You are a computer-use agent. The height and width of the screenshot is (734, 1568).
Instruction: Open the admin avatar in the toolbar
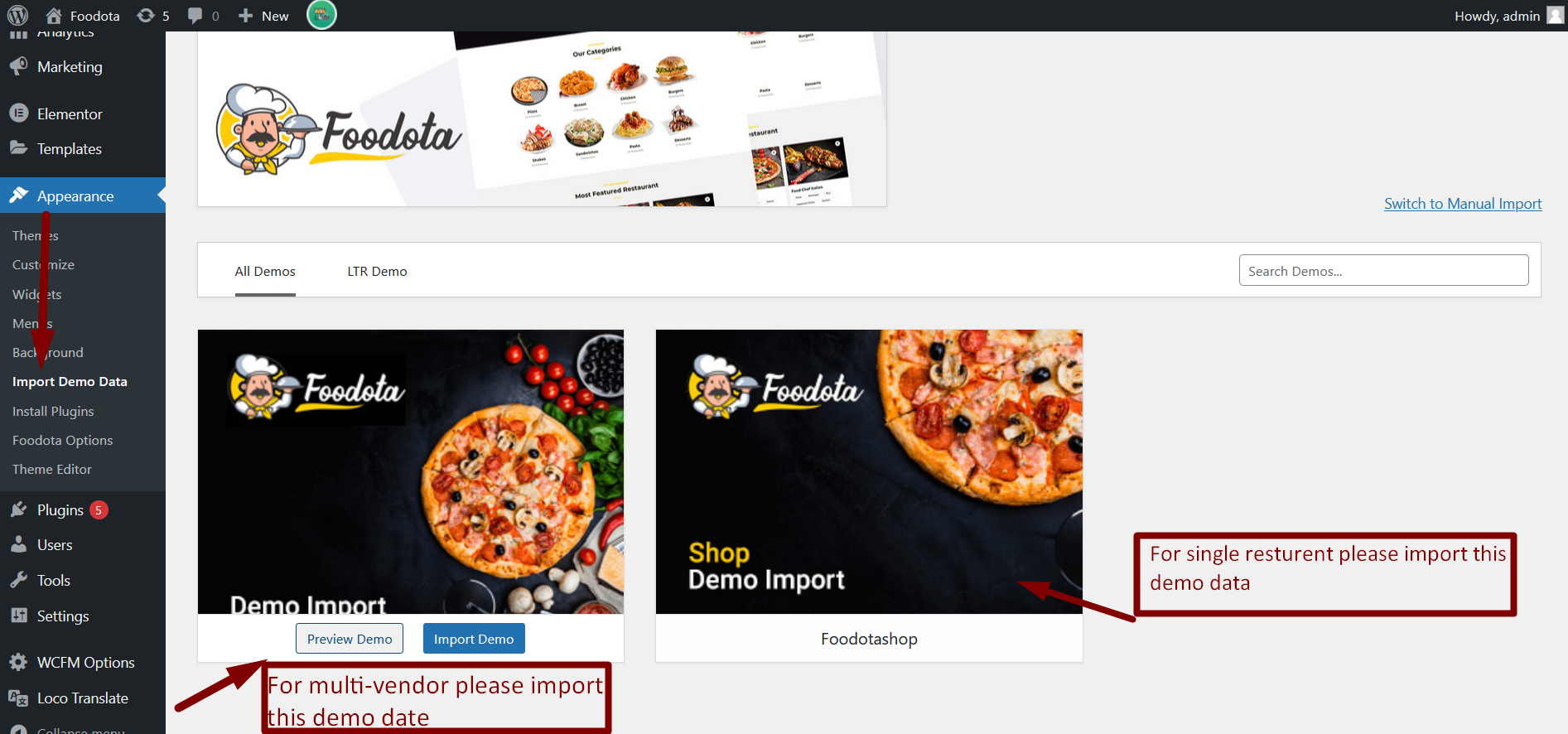click(x=1555, y=16)
